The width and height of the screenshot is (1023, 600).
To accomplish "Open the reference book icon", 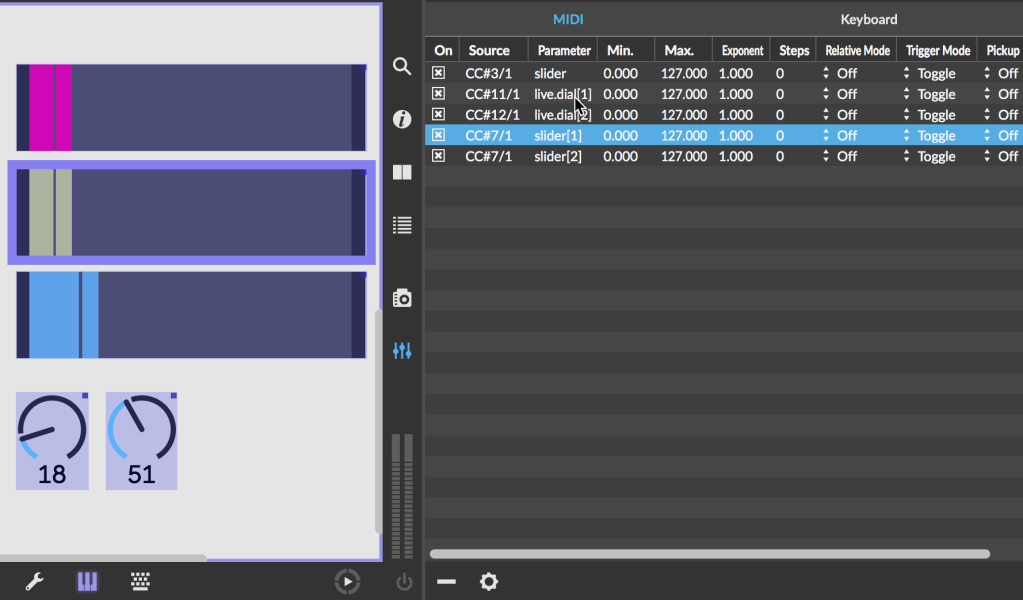I will (x=402, y=172).
